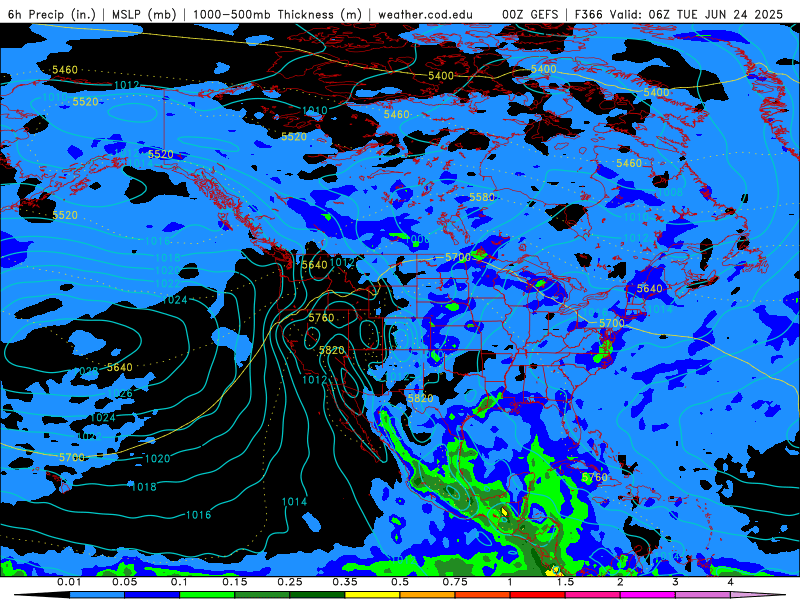Click the 1028 pressure contour label
This screenshot has height=600, width=800.
tap(85, 371)
